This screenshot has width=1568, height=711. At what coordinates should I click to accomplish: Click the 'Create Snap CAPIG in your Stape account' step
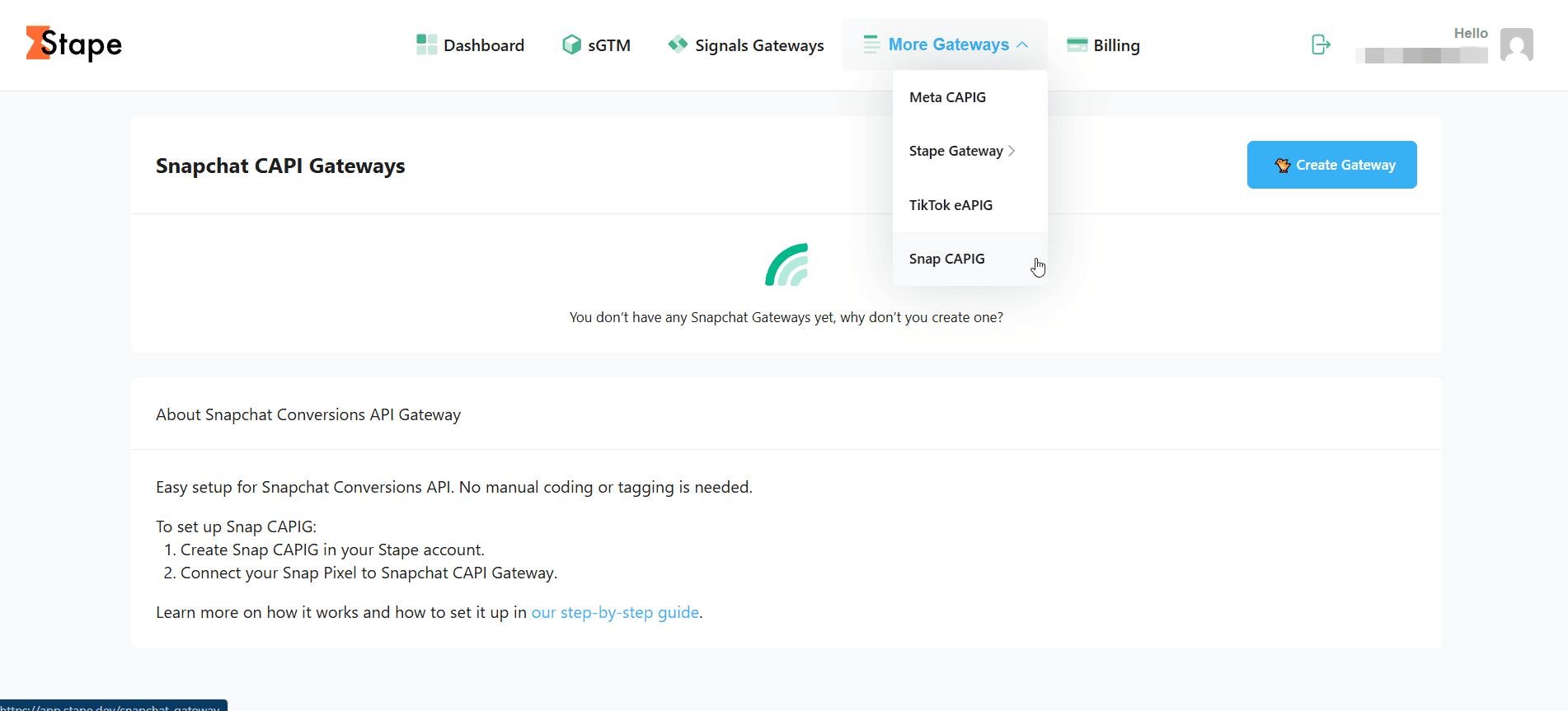coord(332,550)
